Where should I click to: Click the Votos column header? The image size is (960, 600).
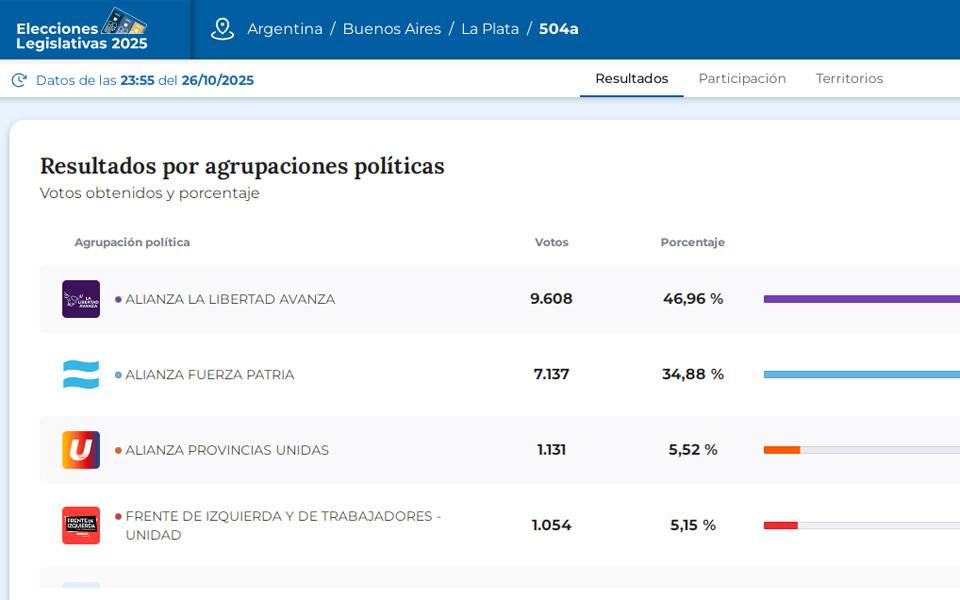pyautogui.click(x=551, y=242)
